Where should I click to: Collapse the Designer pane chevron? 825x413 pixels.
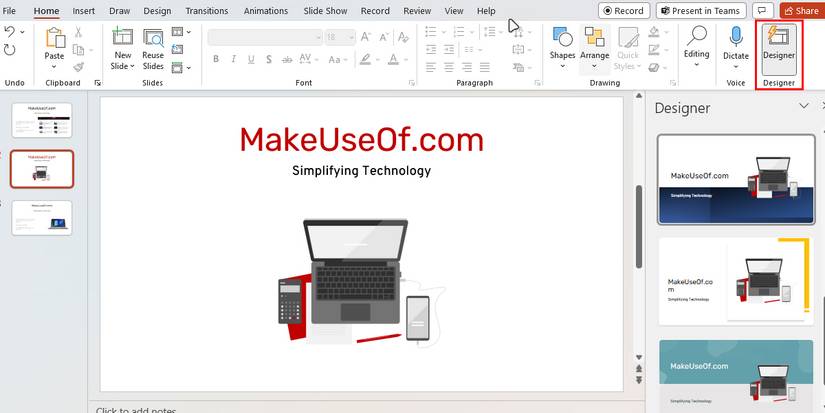803,106
